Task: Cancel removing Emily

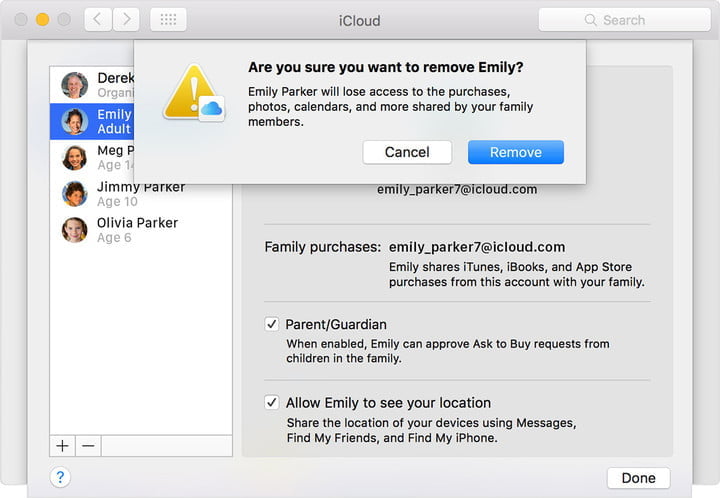Action: pyautogui.click(x=407, y=152)
